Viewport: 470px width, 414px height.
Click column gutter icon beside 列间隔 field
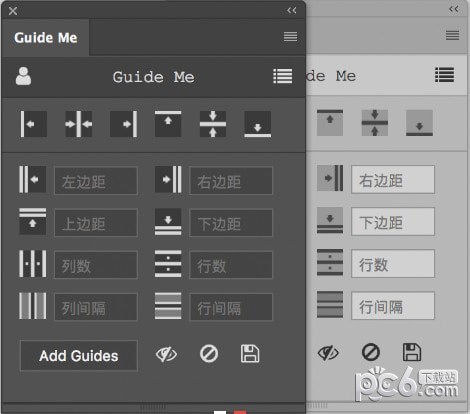(33, 306)
